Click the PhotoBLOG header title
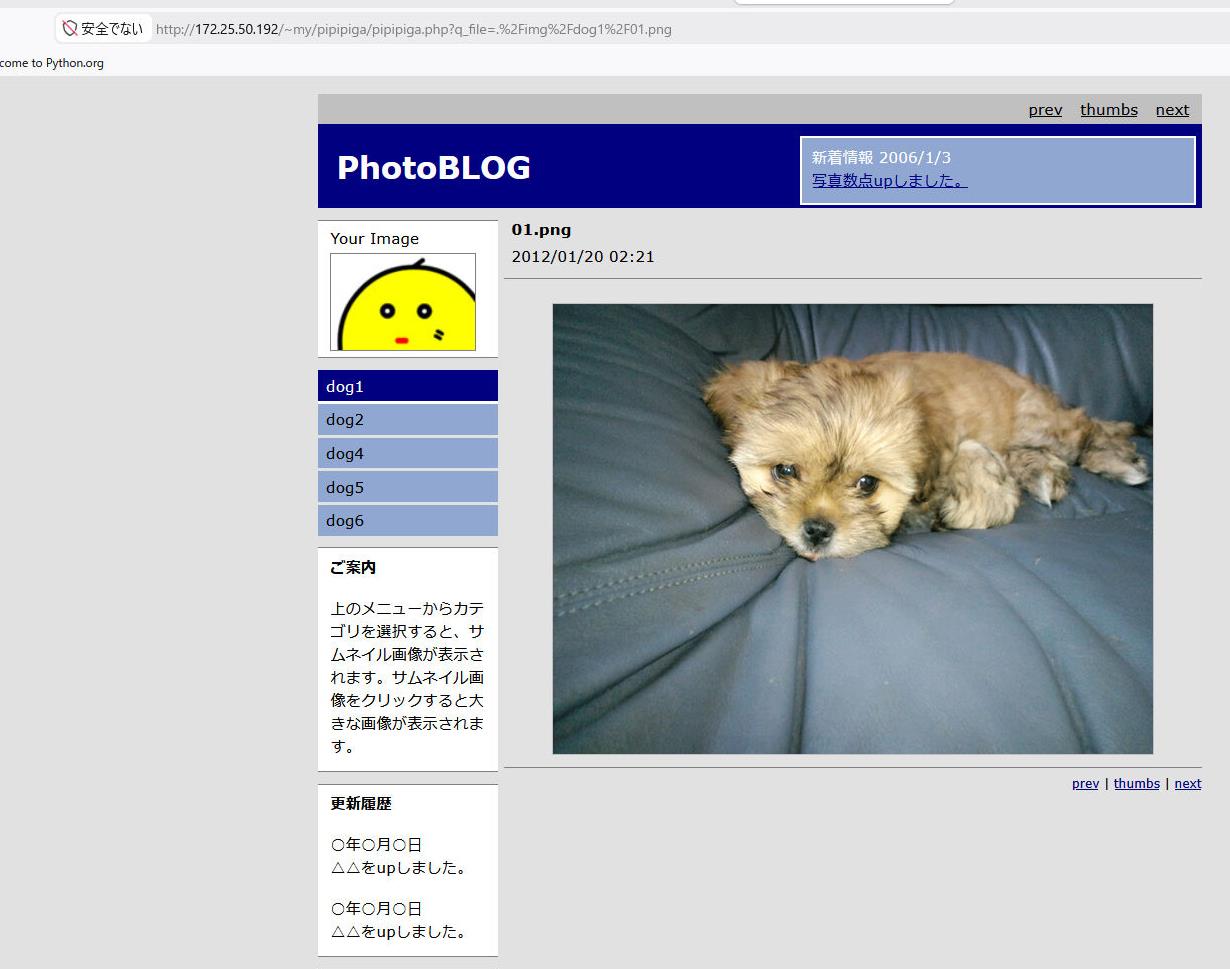This screenshot has height=969, width=1230. pos(434,168)
